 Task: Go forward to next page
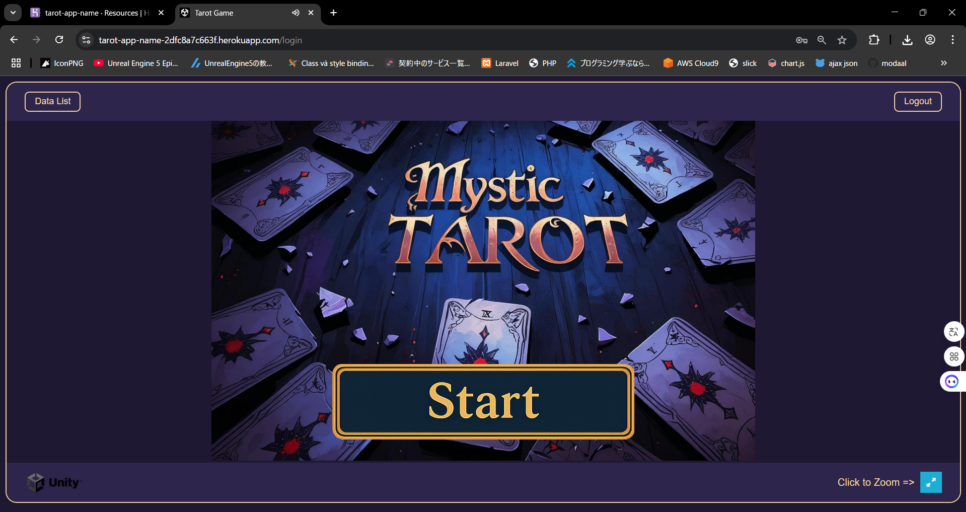(36, 40)
